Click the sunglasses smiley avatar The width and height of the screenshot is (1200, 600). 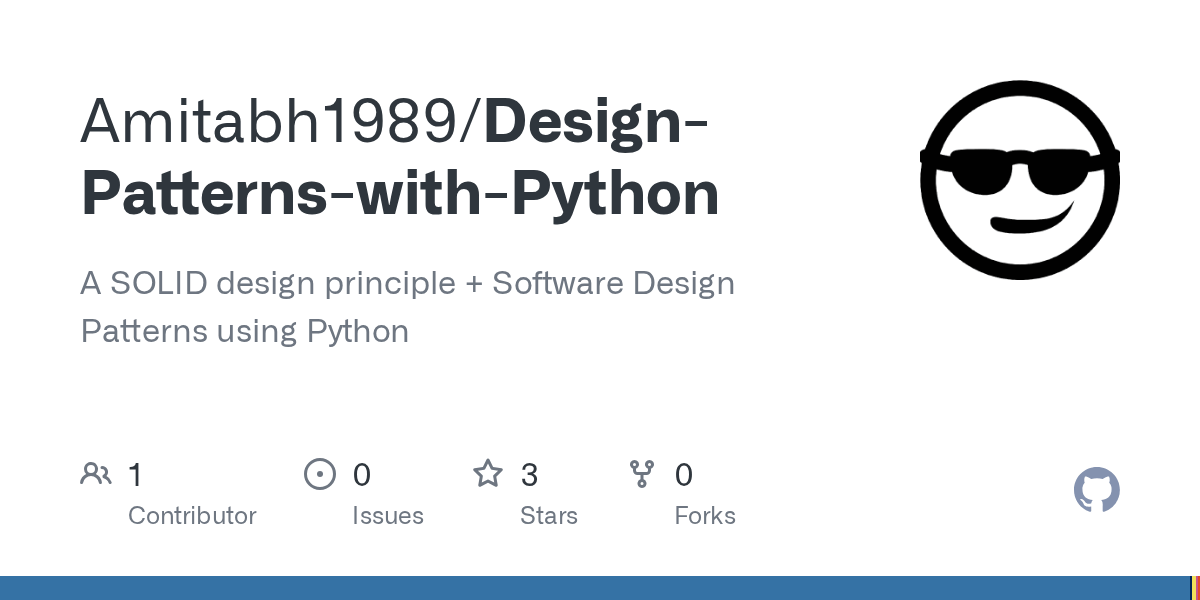tap(1020, 180)
